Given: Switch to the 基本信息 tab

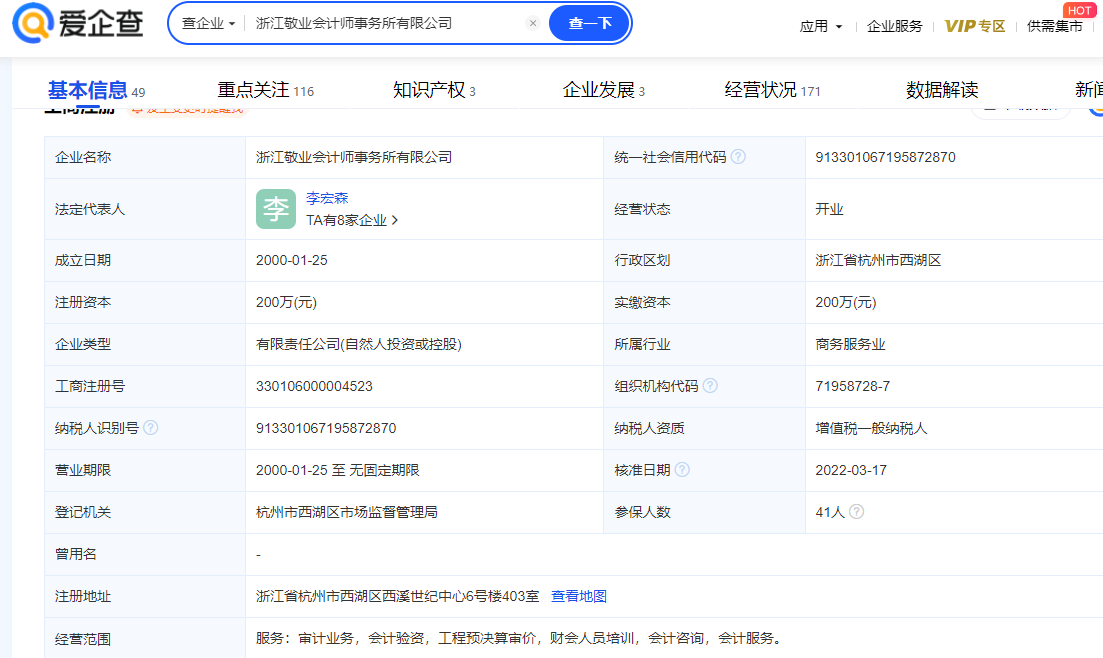Looking at the screenshot, I should click(x=96, y=90).
